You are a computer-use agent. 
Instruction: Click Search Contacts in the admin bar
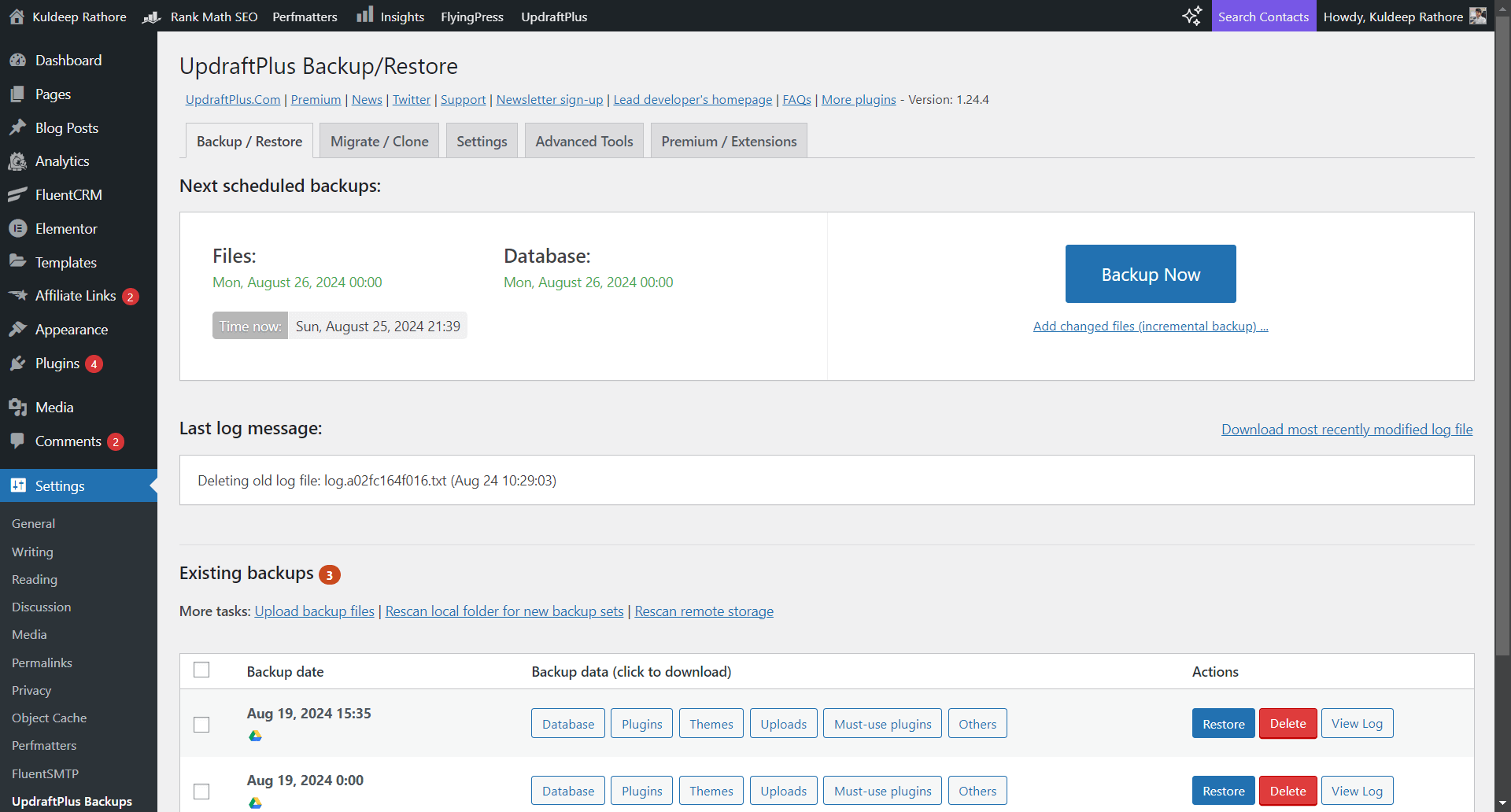[1263, 17]
